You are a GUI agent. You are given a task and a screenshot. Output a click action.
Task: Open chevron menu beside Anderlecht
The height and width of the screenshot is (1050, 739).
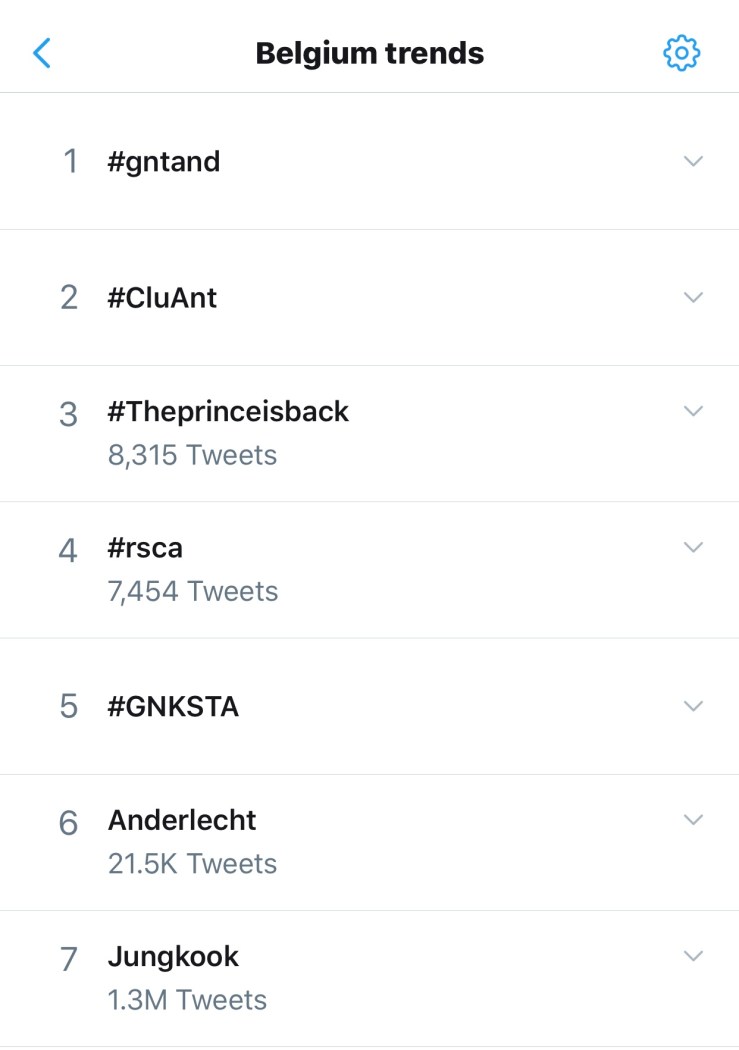[693, 820]
